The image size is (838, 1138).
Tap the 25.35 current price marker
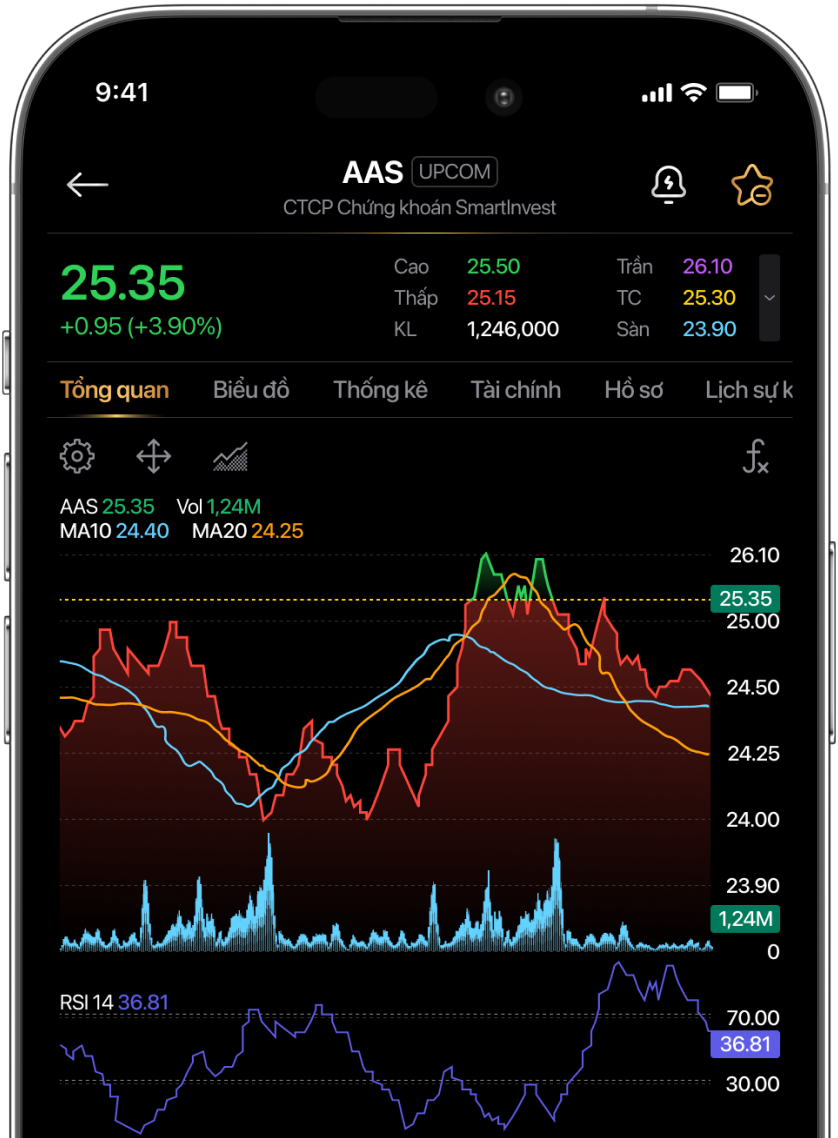click(x=745, y=599)
